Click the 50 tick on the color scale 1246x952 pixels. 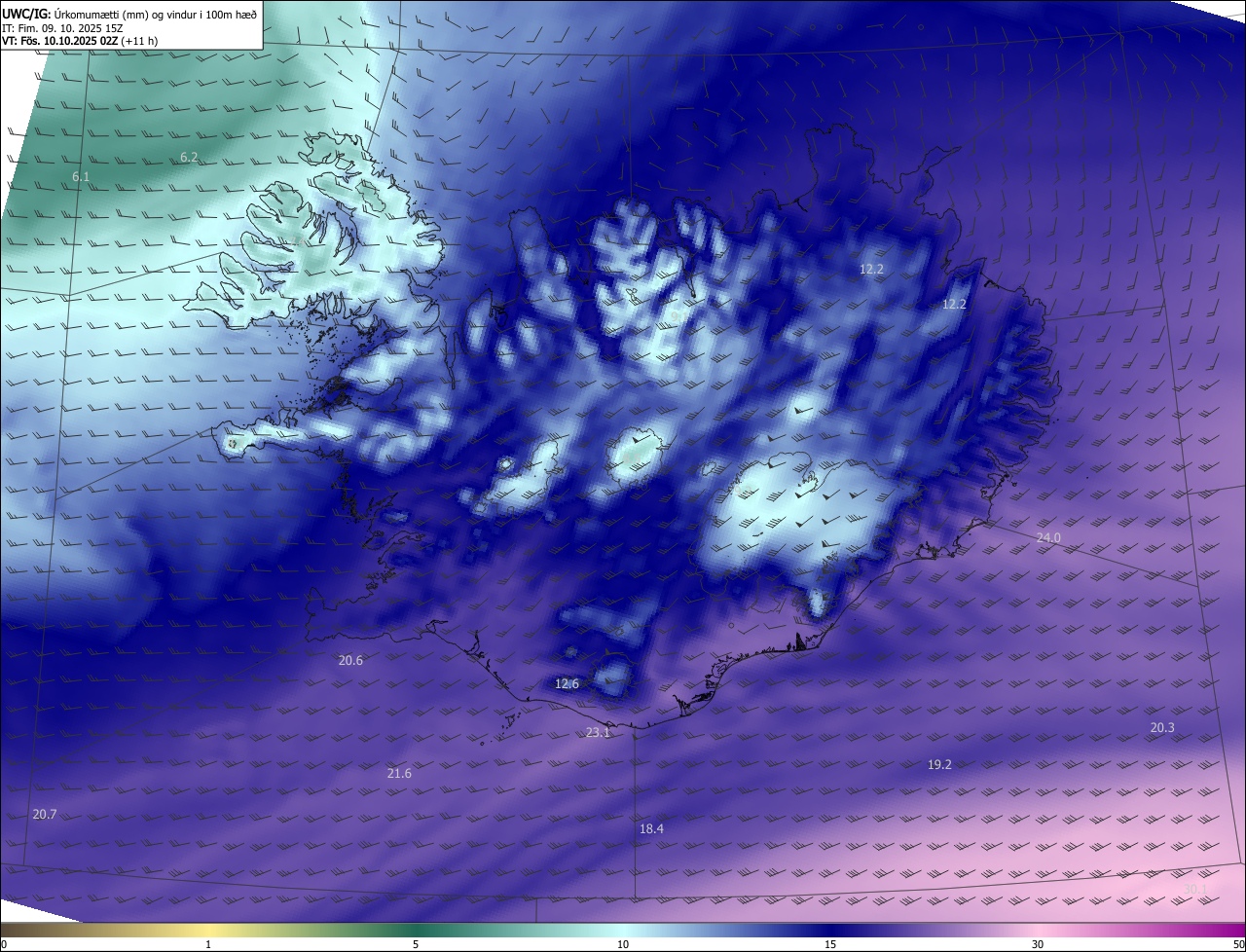coord(1238,944)
